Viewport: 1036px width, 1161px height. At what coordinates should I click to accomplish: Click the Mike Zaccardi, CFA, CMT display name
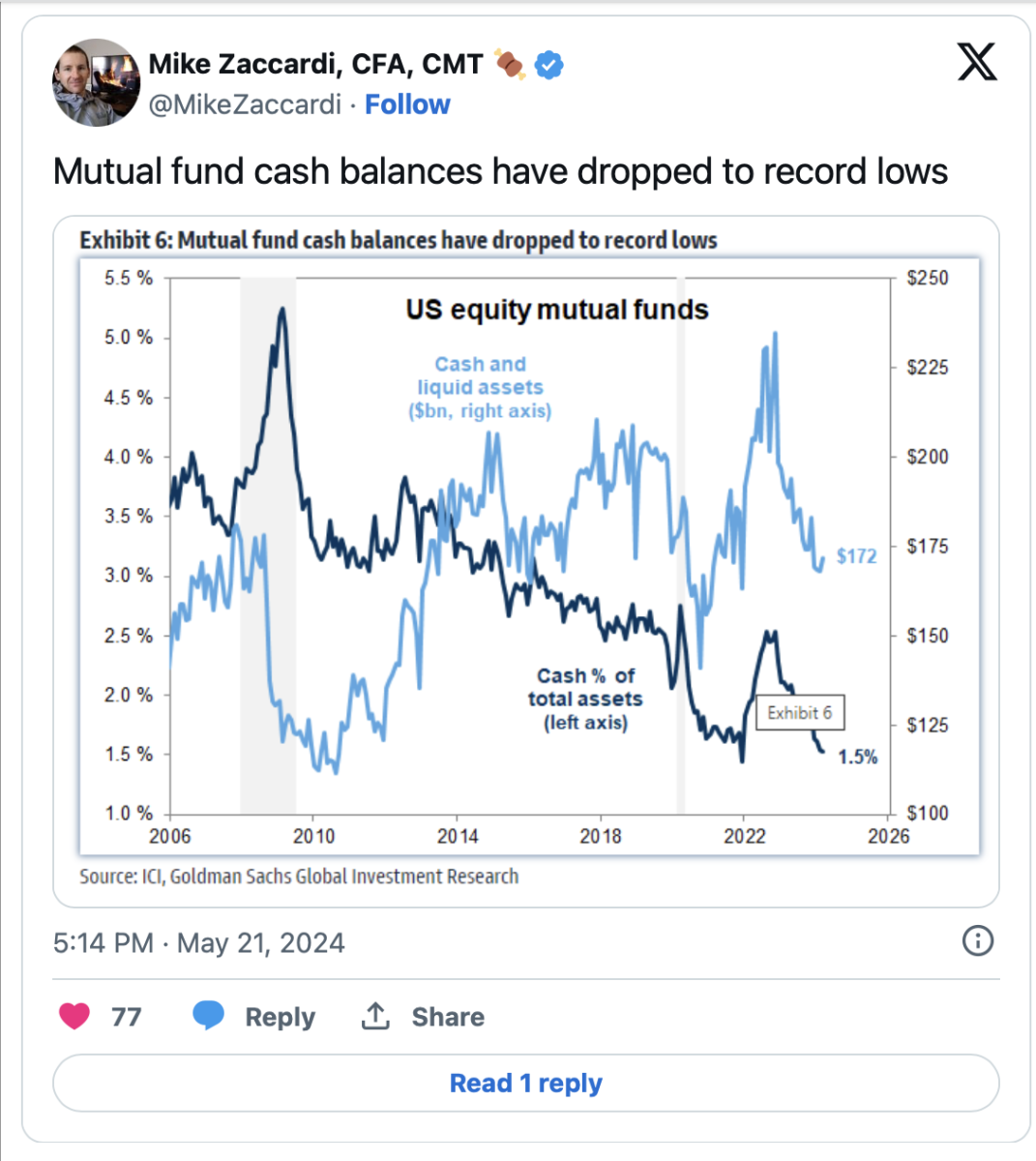[x=315, y=64]
